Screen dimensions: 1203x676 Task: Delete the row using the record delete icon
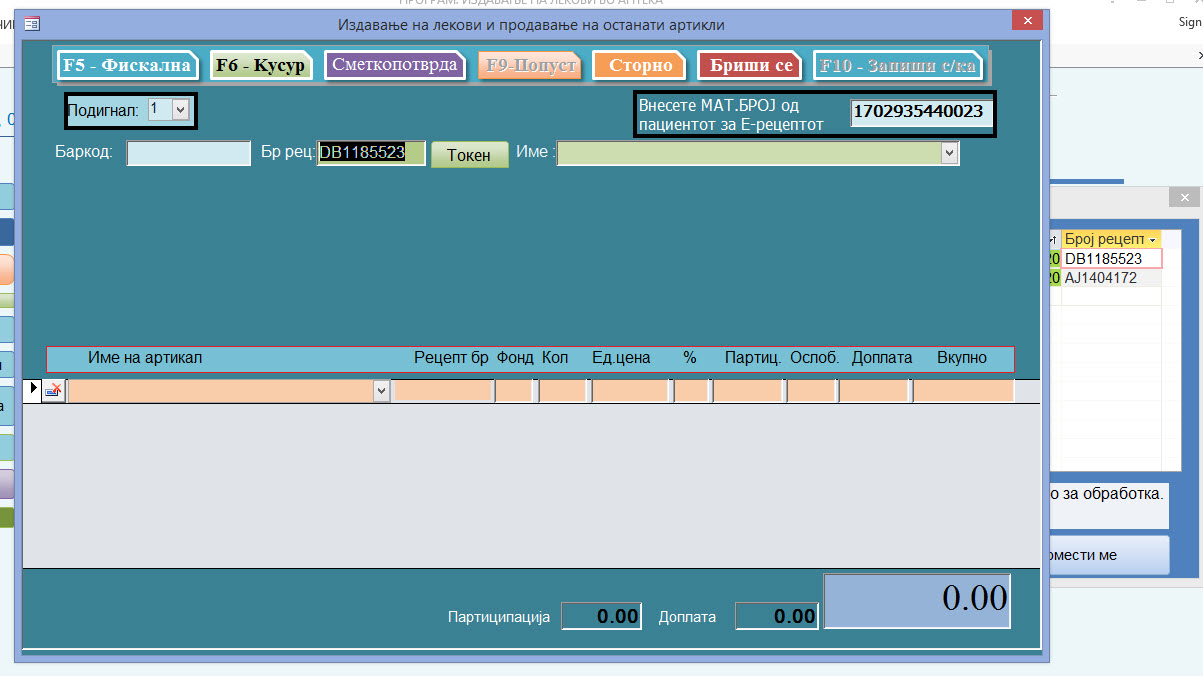tap(54, 391)
